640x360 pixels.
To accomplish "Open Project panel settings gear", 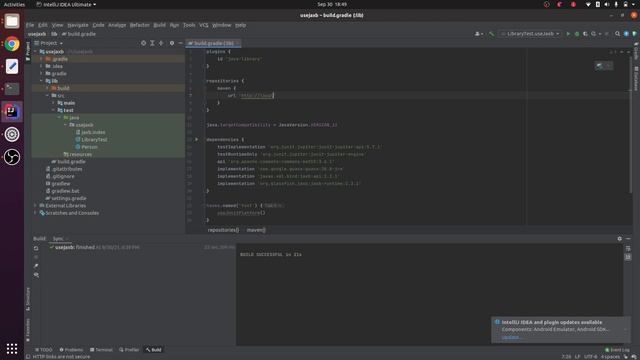I will [172, 43].
